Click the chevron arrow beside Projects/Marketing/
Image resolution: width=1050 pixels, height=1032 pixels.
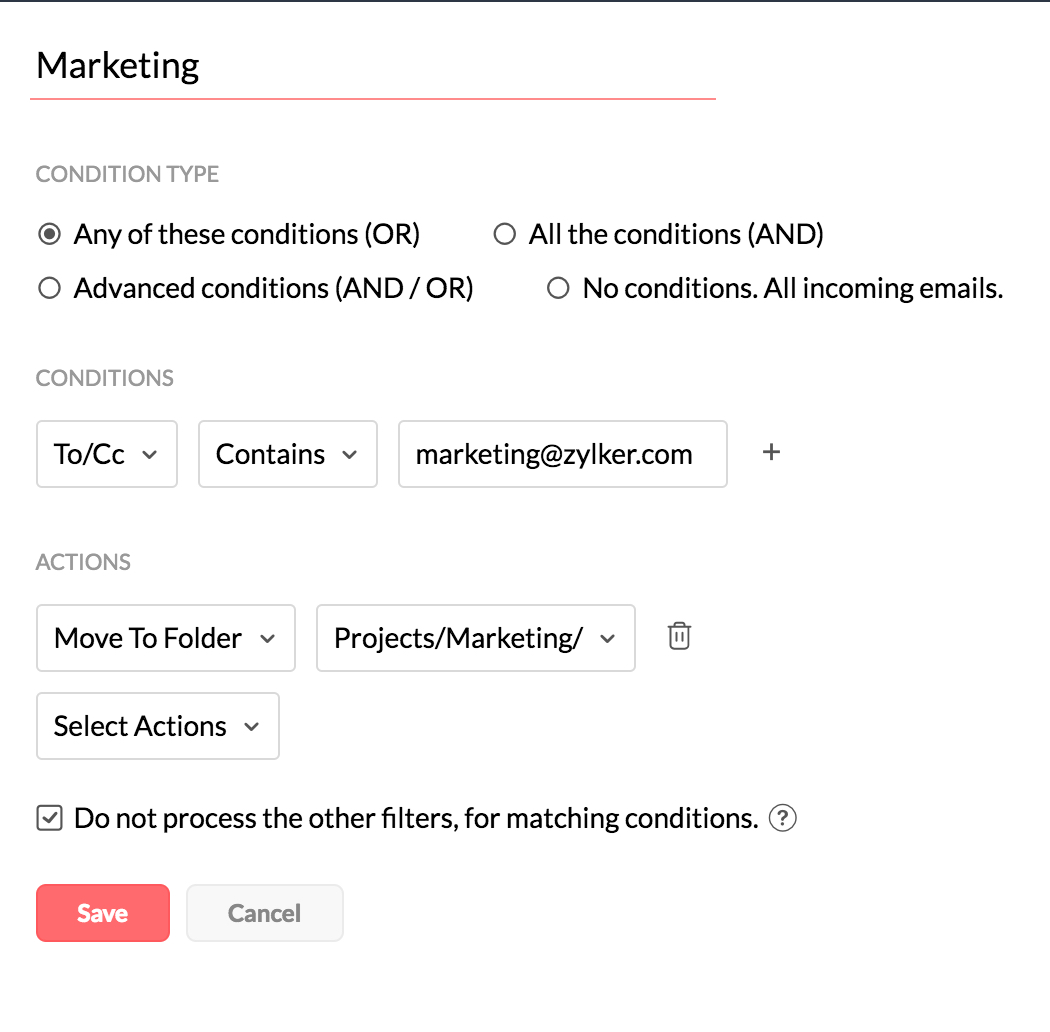click(x=607, y=639)
